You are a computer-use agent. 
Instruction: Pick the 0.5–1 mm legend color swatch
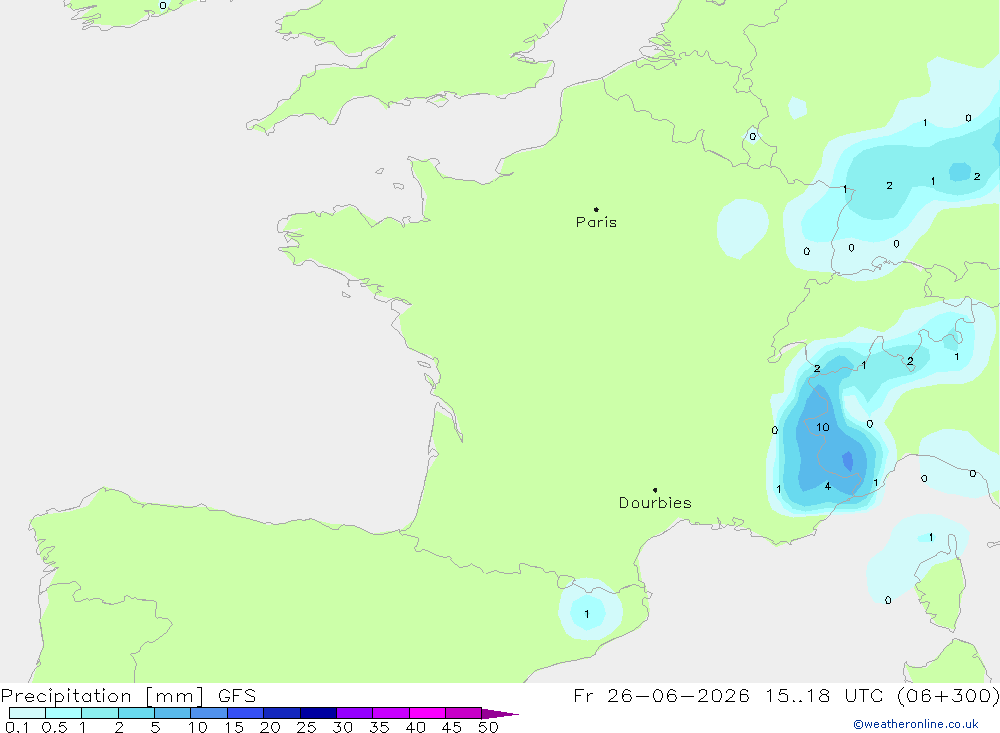[64, 713]
